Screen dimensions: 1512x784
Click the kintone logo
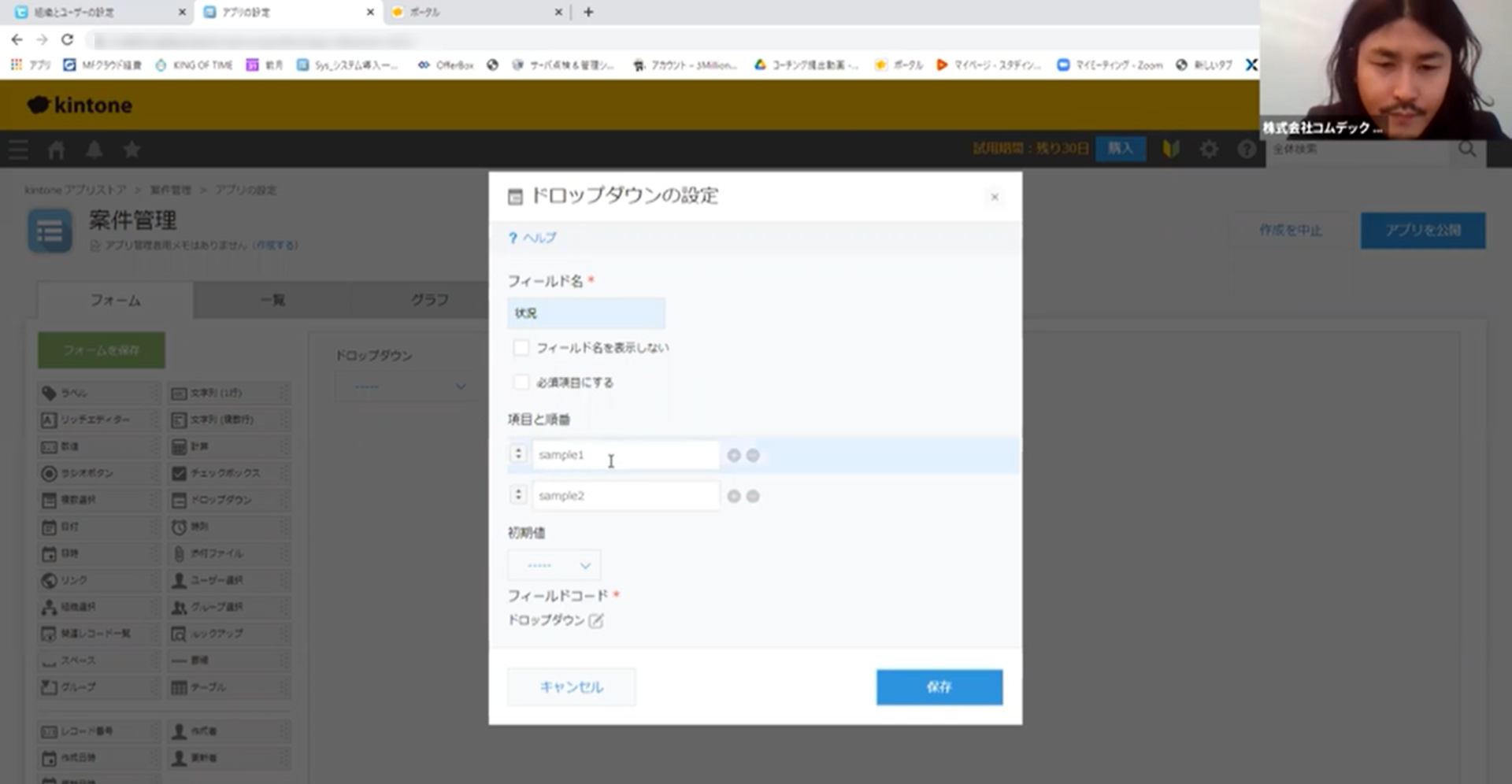click(80, 105)
